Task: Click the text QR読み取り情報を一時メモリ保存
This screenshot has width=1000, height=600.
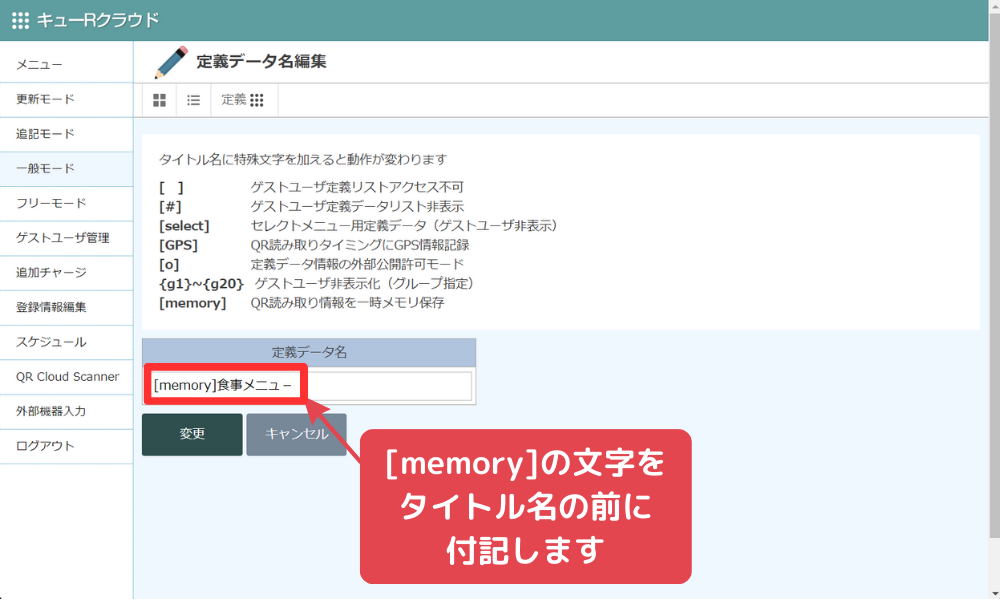Action: pos(348,303)
